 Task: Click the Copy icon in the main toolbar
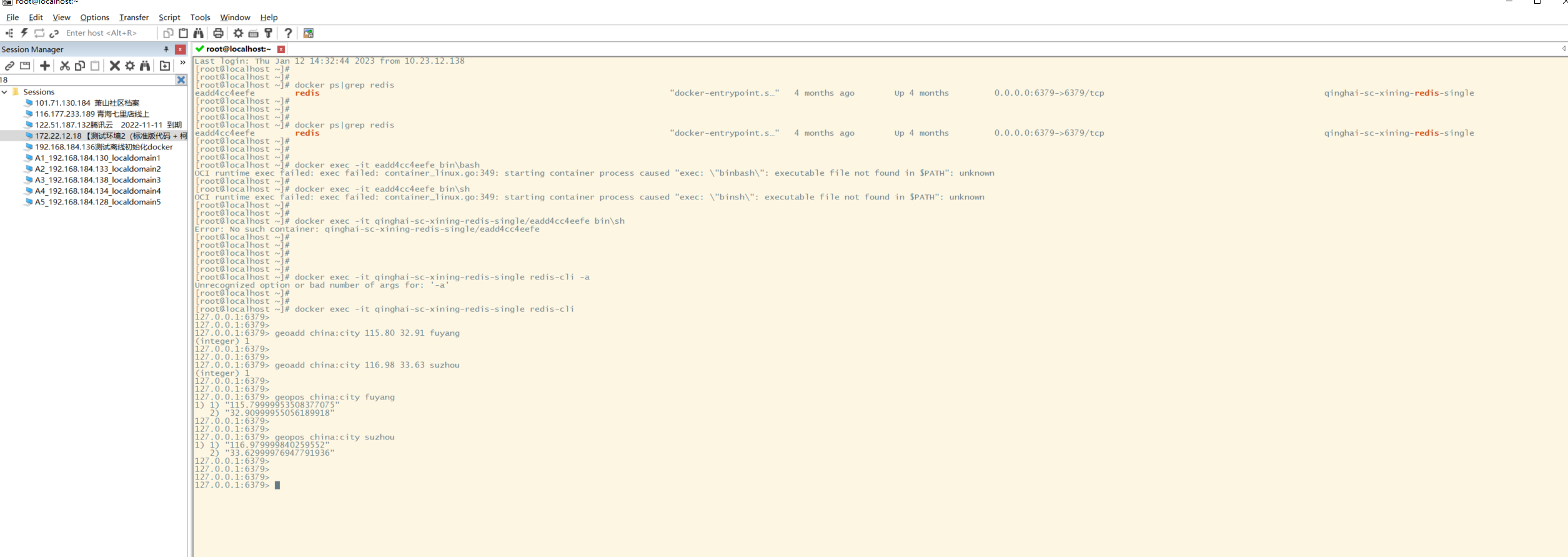(x=168, y=33)
